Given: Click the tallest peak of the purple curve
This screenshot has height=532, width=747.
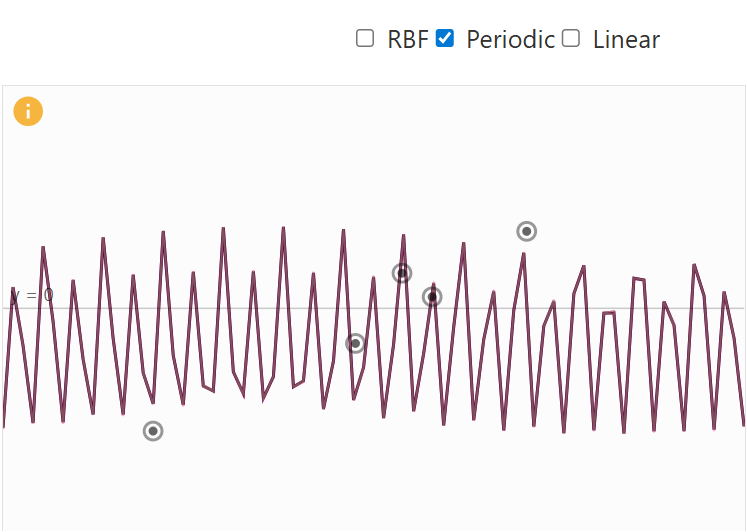Looking at the screenshot, I should (x=223, y=229).
